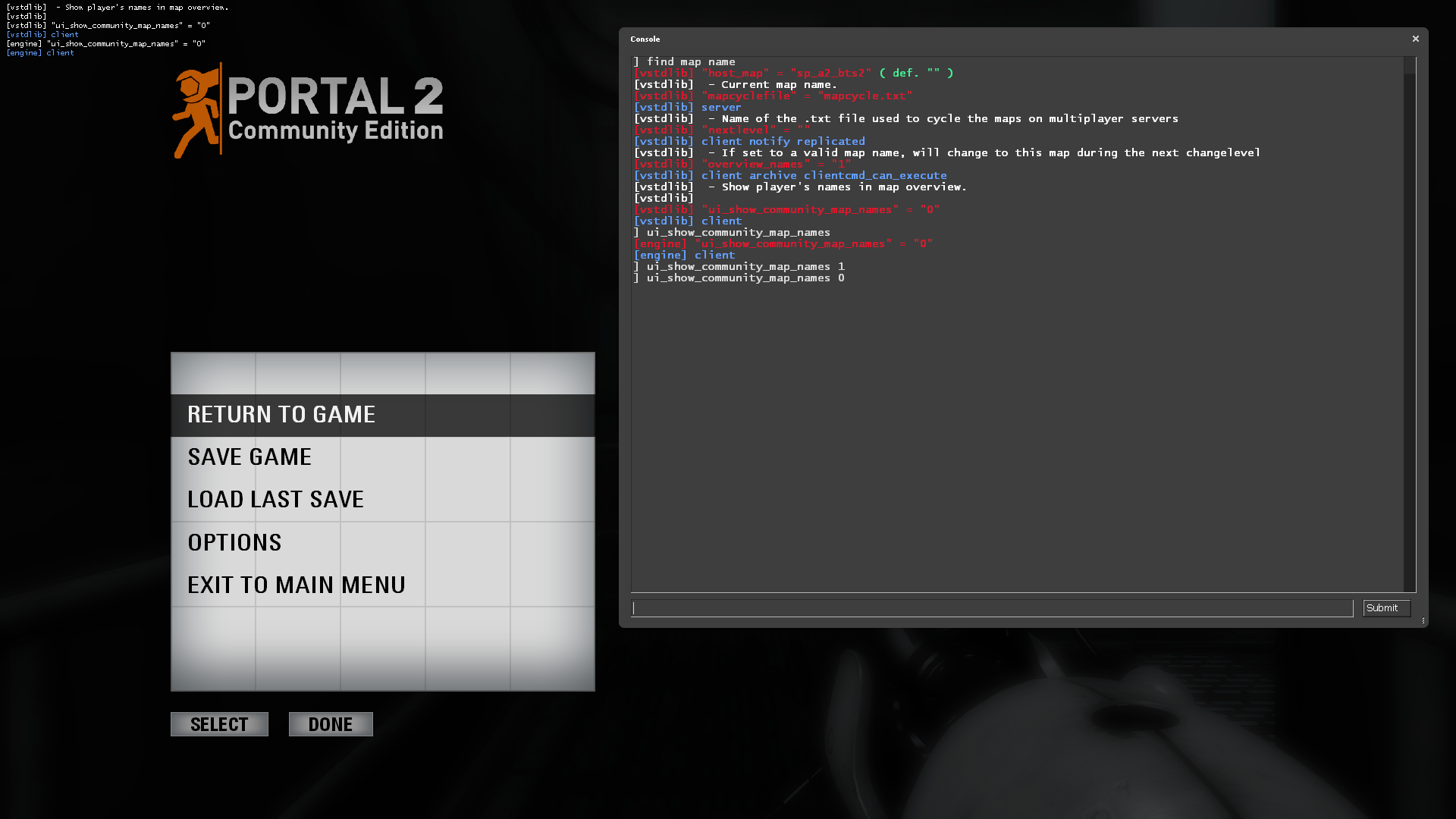1456x819 pixels.
Task: Open the Options menu entry
Action: 234,543
